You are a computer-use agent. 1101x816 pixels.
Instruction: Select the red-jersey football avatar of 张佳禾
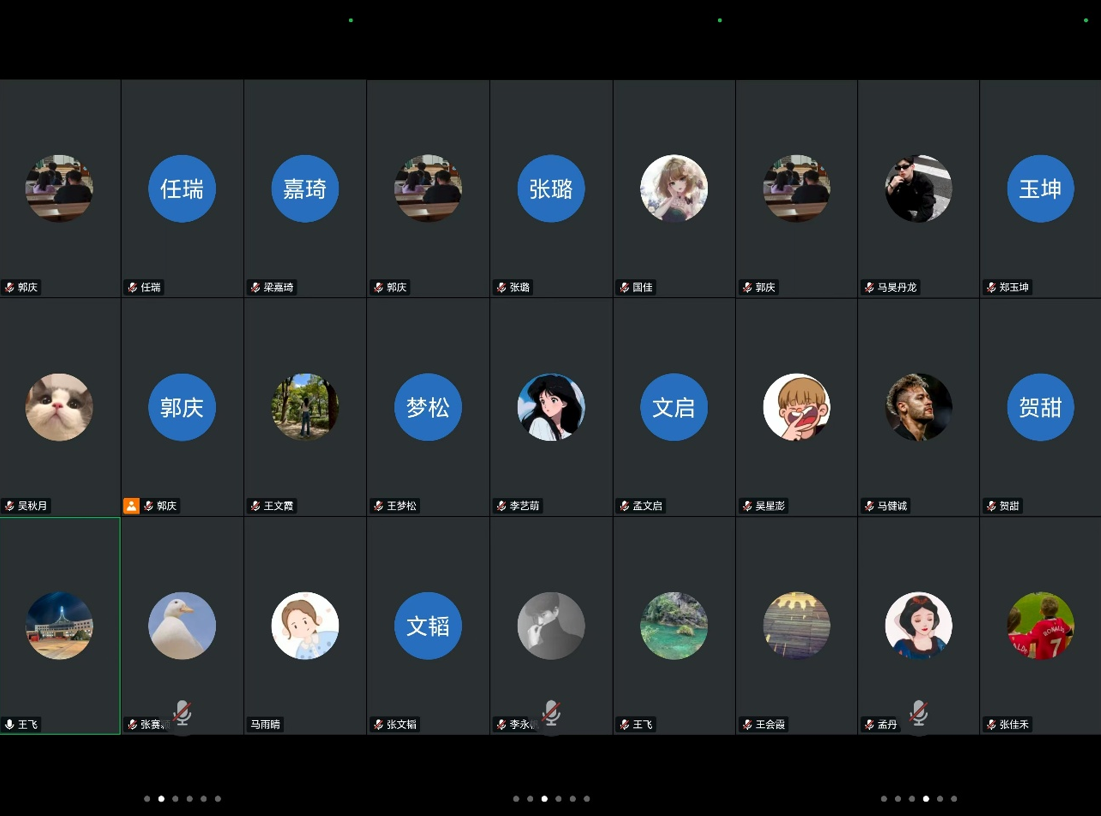1040,626
